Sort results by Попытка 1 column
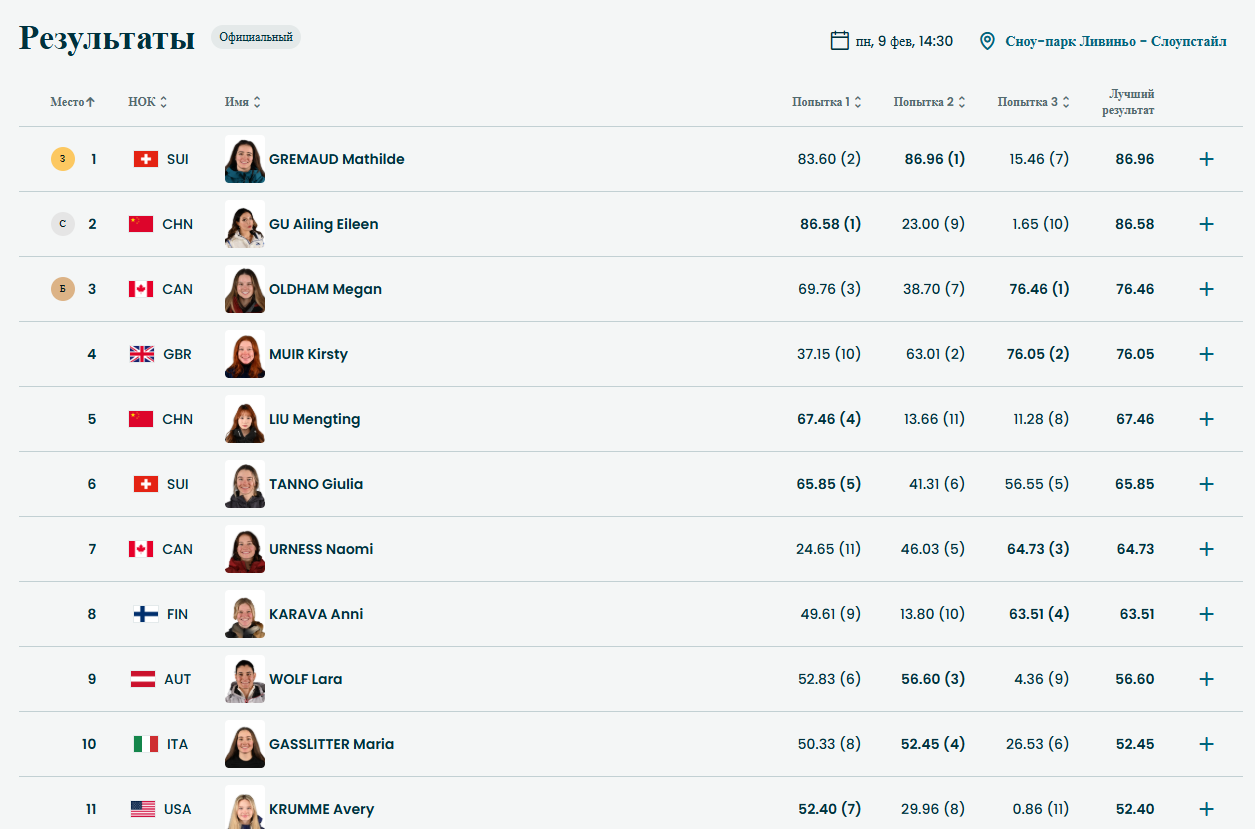 826,102
